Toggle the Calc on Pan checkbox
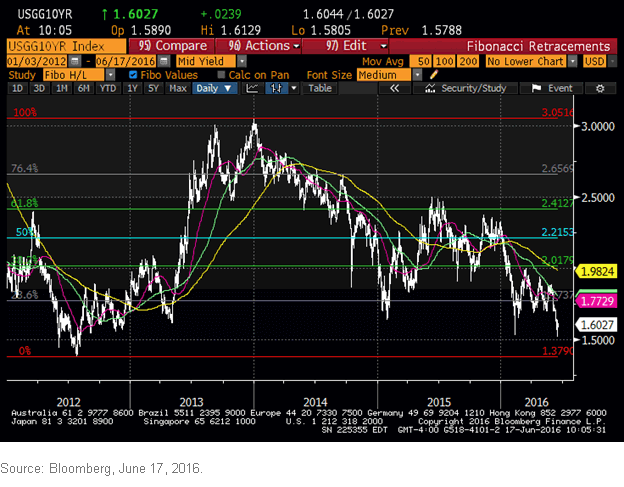The image size is (624, 487). tap(221, 74)
